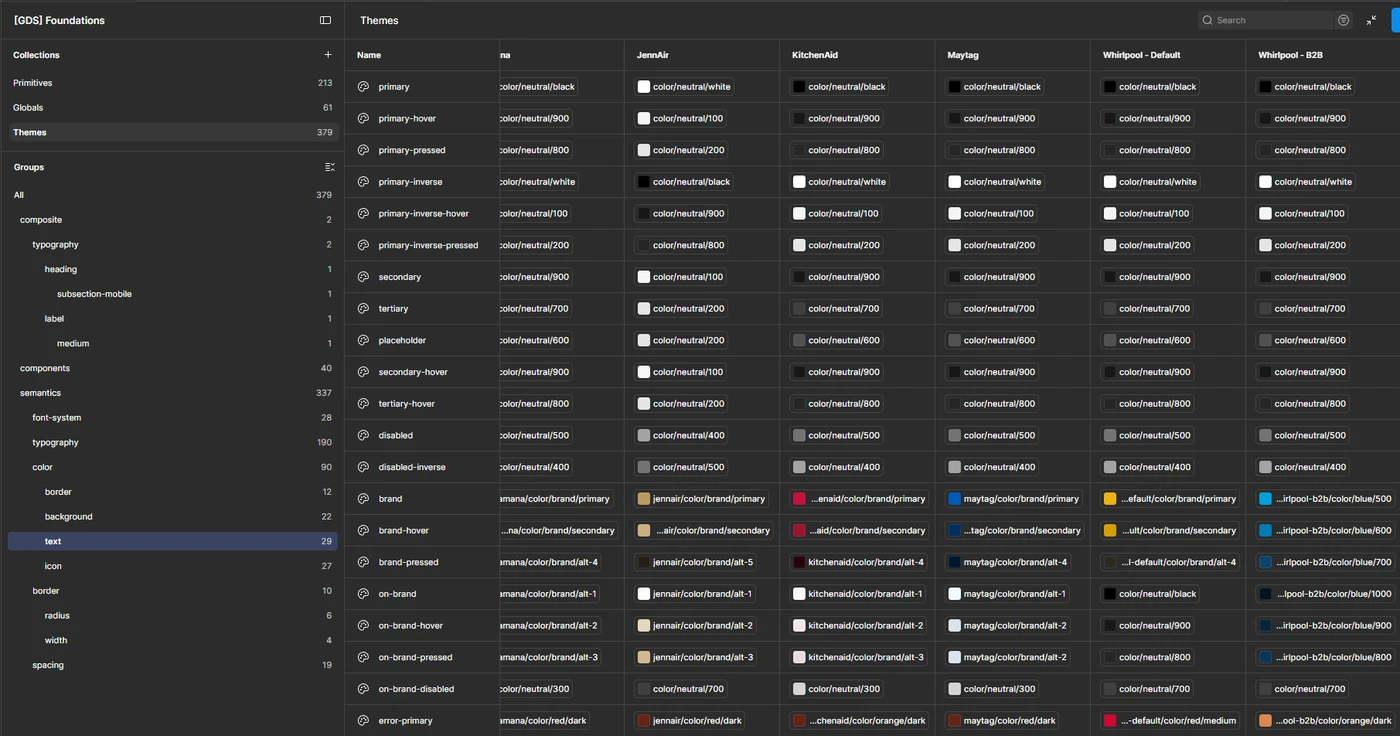Select the All group
This screenshot has width=1400, height=736.
pos(172,195)
